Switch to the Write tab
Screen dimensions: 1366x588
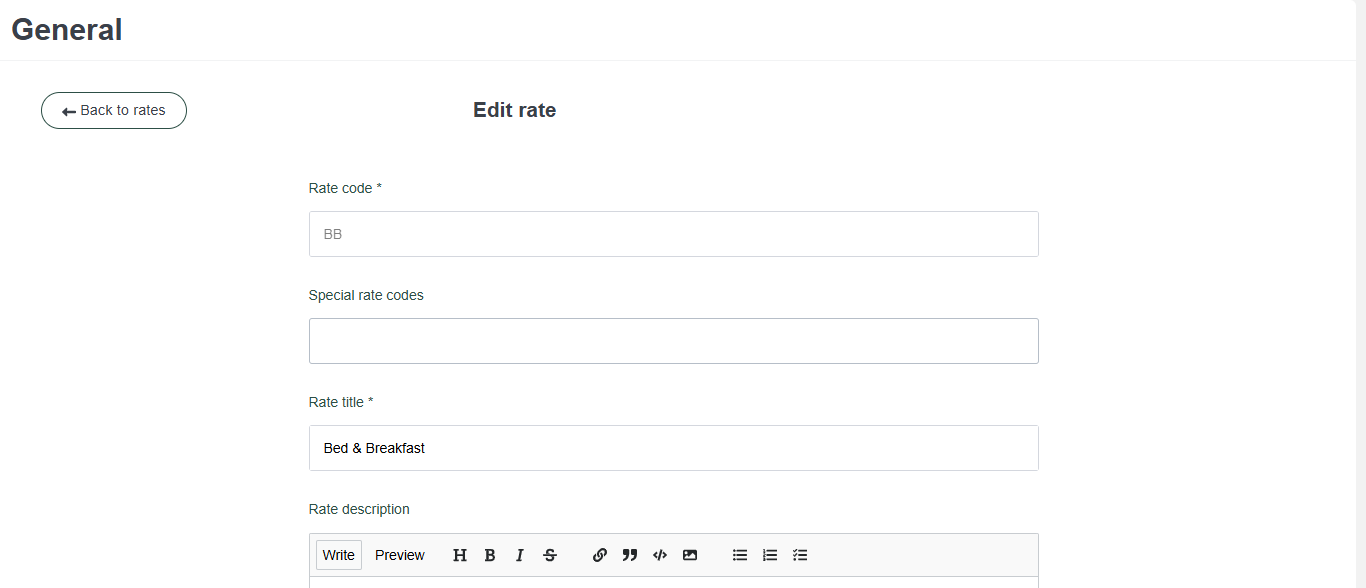click(339, 555)
